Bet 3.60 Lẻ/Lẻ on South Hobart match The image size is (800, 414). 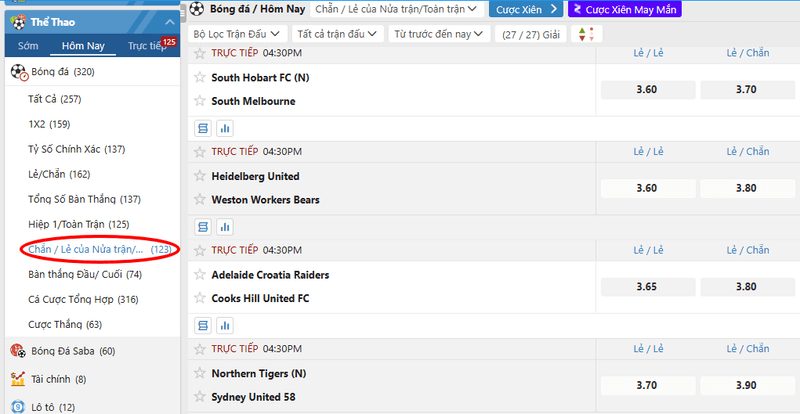pyautogui.click(x=648, y=90)
